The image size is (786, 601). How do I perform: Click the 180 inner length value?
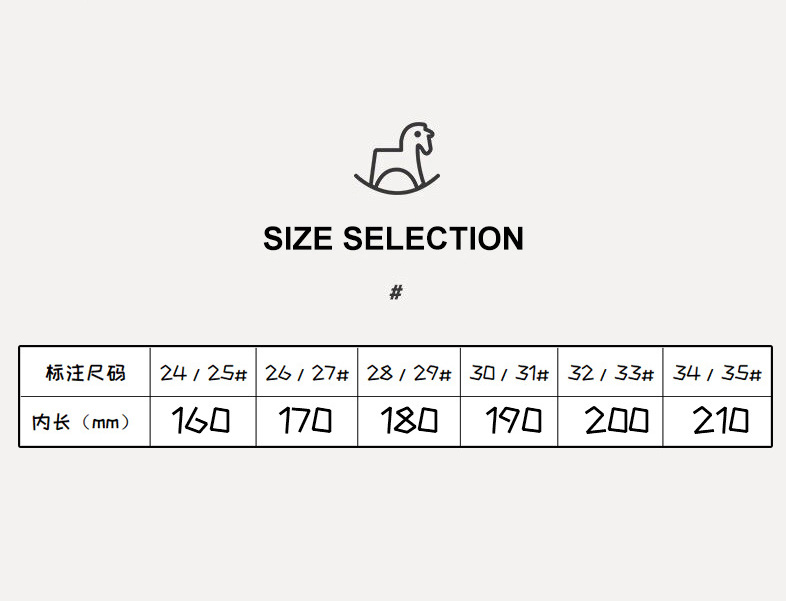pos(409,421)
